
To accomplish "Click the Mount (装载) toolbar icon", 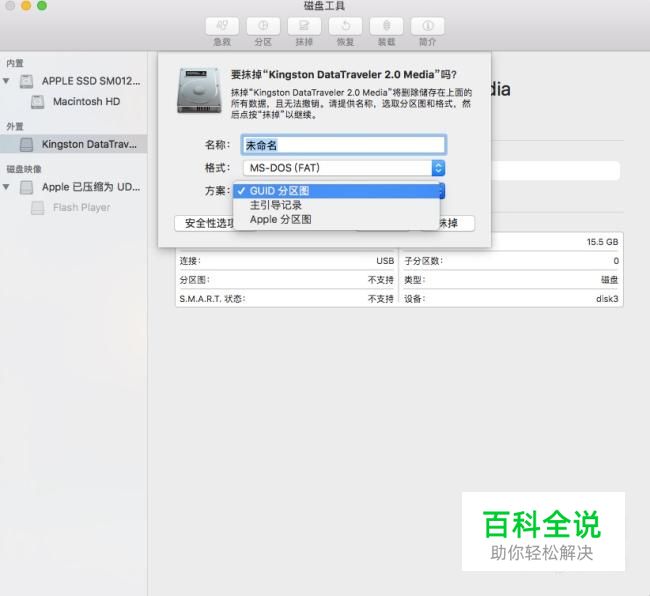I will (386, 27).
